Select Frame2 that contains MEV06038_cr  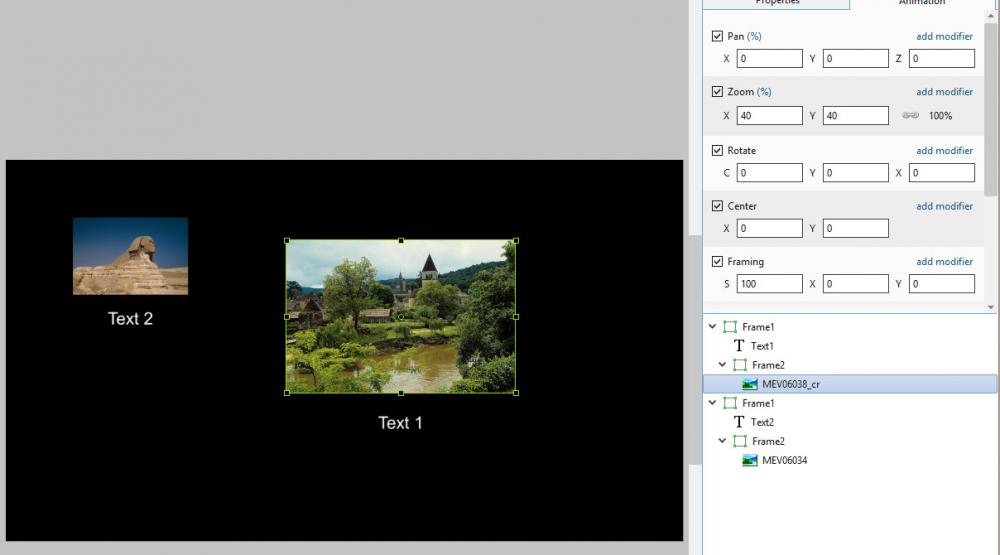tap(768, 365)
